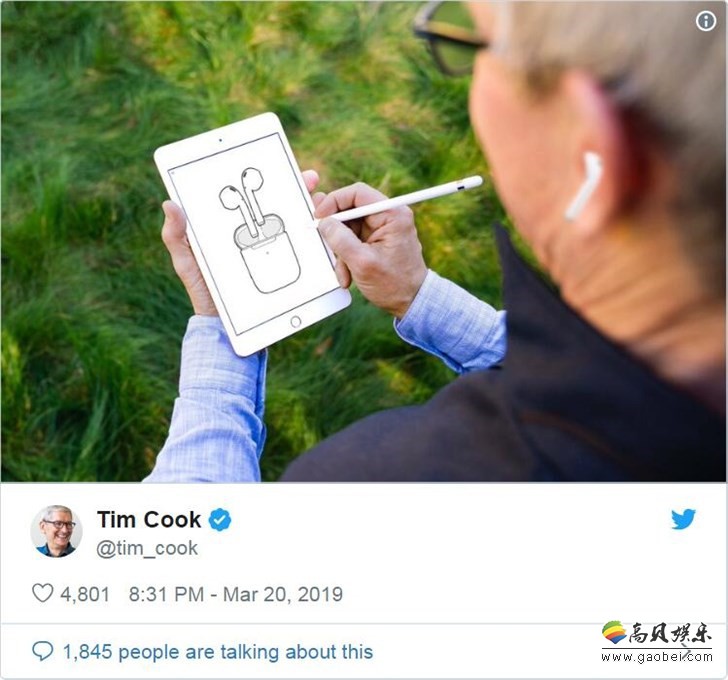
Task: Open Twitter via the blue bird logo
Action: point(683,519)
